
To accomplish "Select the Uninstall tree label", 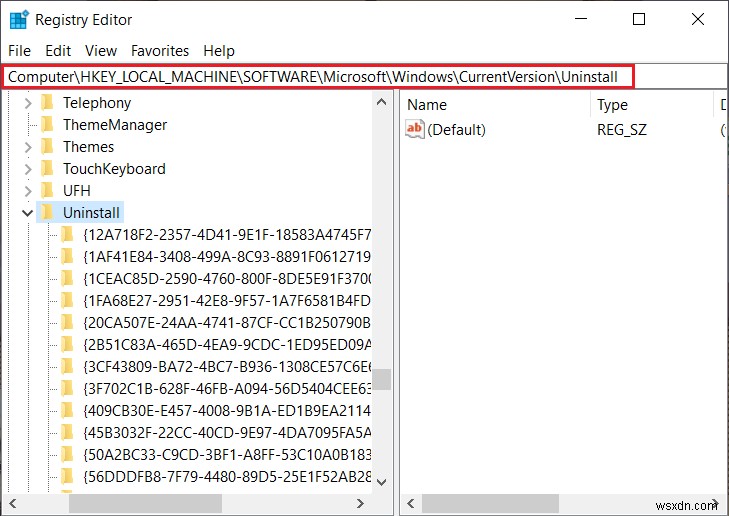I will 91,213.
